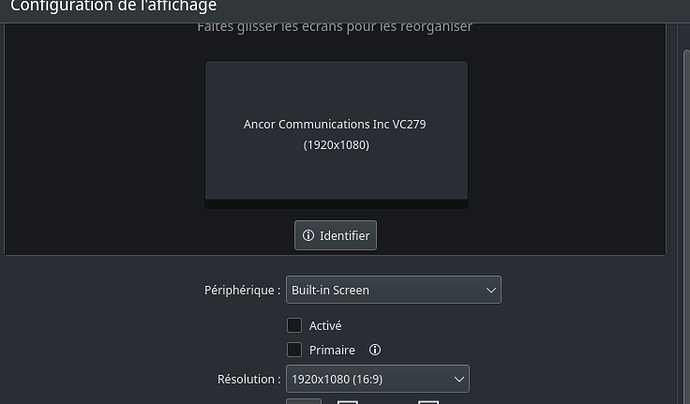The height and width of the screenshot is (404, 690).
Task: Click the (1920x1080) text inside the monitor preview
Action: (x=336, y=145)
